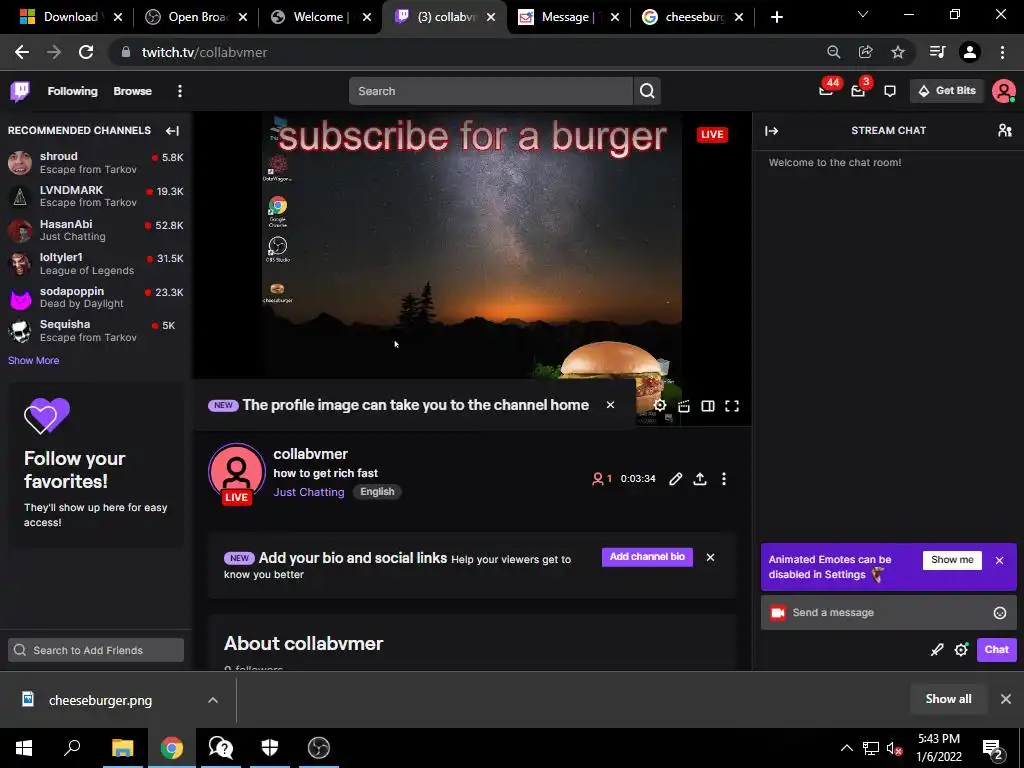The height and width of the screenshot is (768, 1024).
Task: Open notifications inbox with 3 badge
Action: tap(858, 91)
